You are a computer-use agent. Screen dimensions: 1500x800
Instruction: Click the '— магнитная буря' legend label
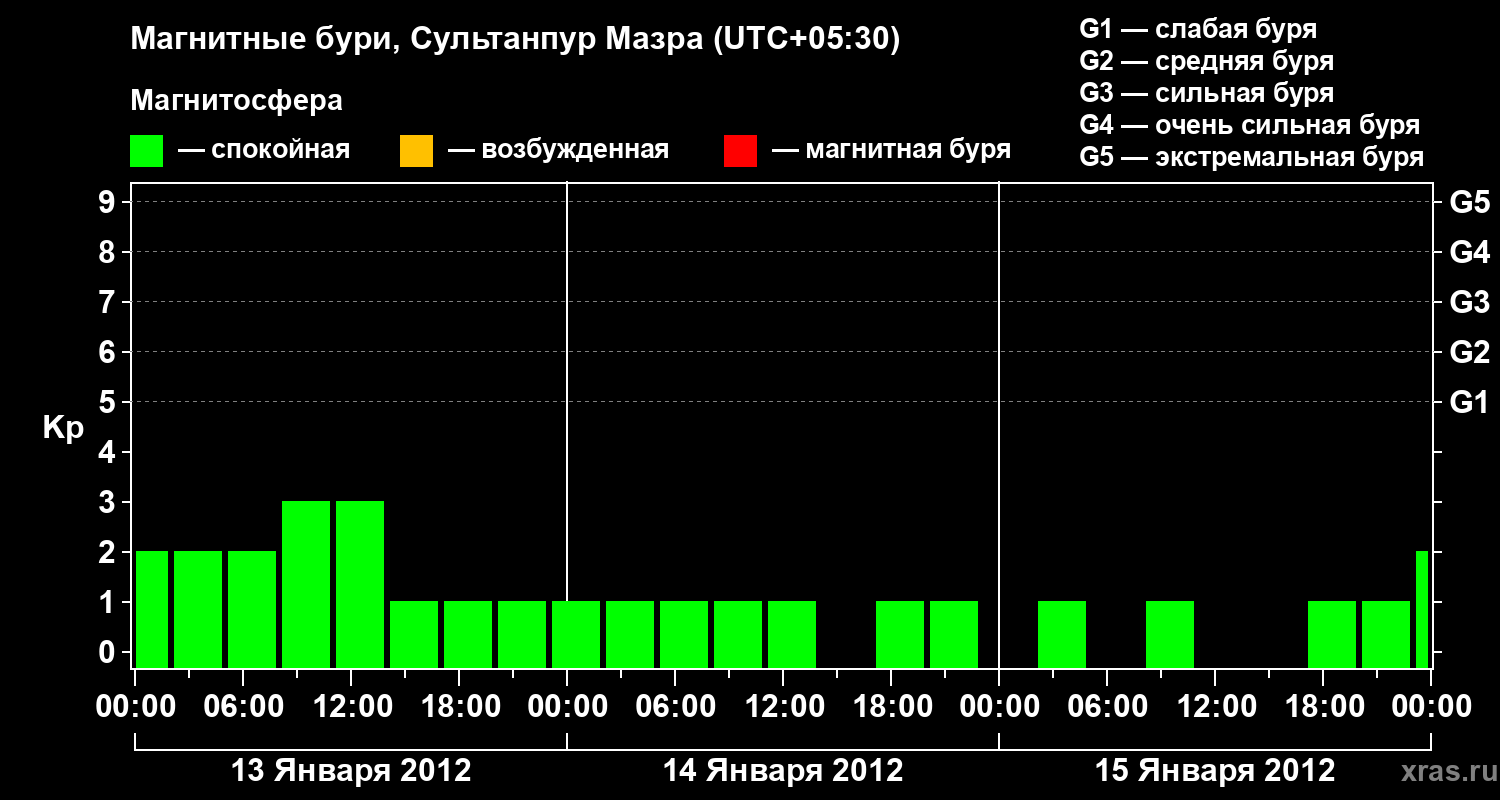[x=891, y=151]
